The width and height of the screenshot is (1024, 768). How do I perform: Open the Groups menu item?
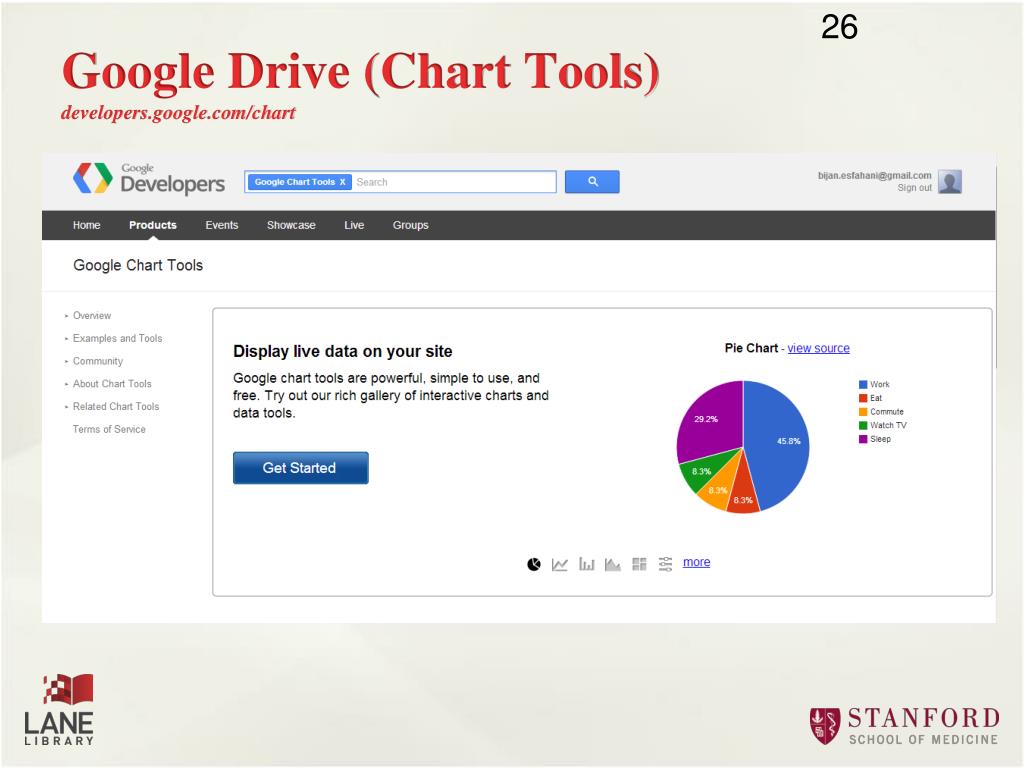coord(411,225)
